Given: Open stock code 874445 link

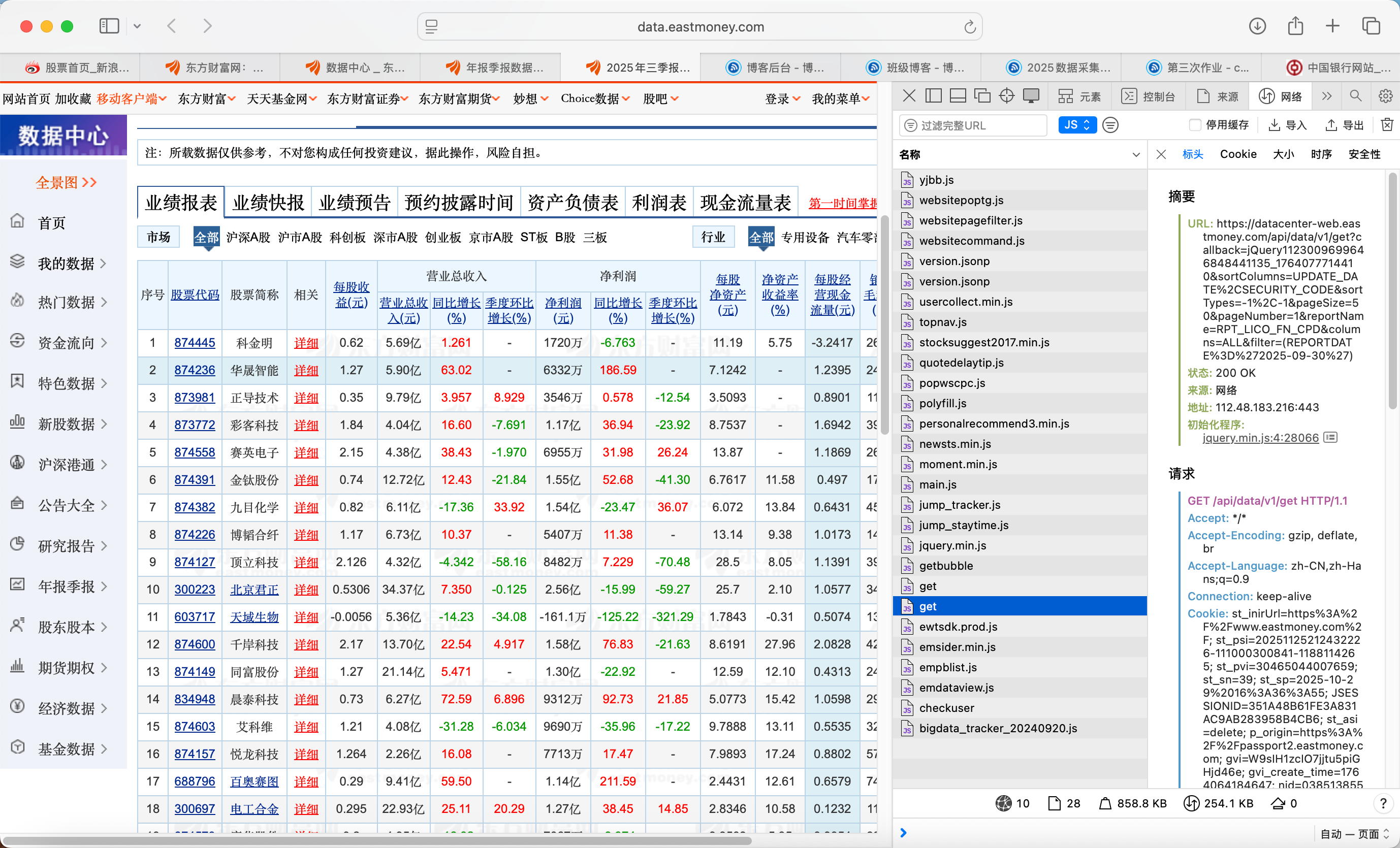Looking at the screenshot, I should (195, 342).
